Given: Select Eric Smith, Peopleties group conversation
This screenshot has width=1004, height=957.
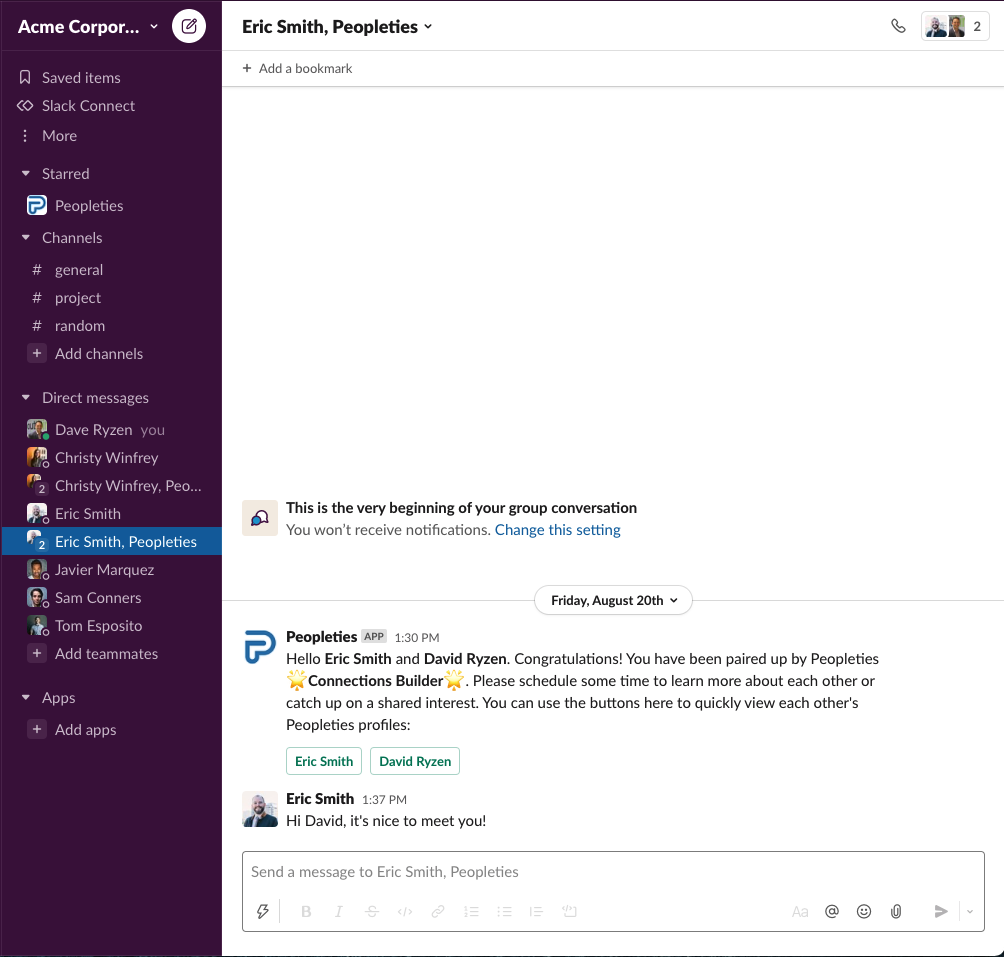Looking at the screenshot, I should pyautogui.click(x=111, y=542).
